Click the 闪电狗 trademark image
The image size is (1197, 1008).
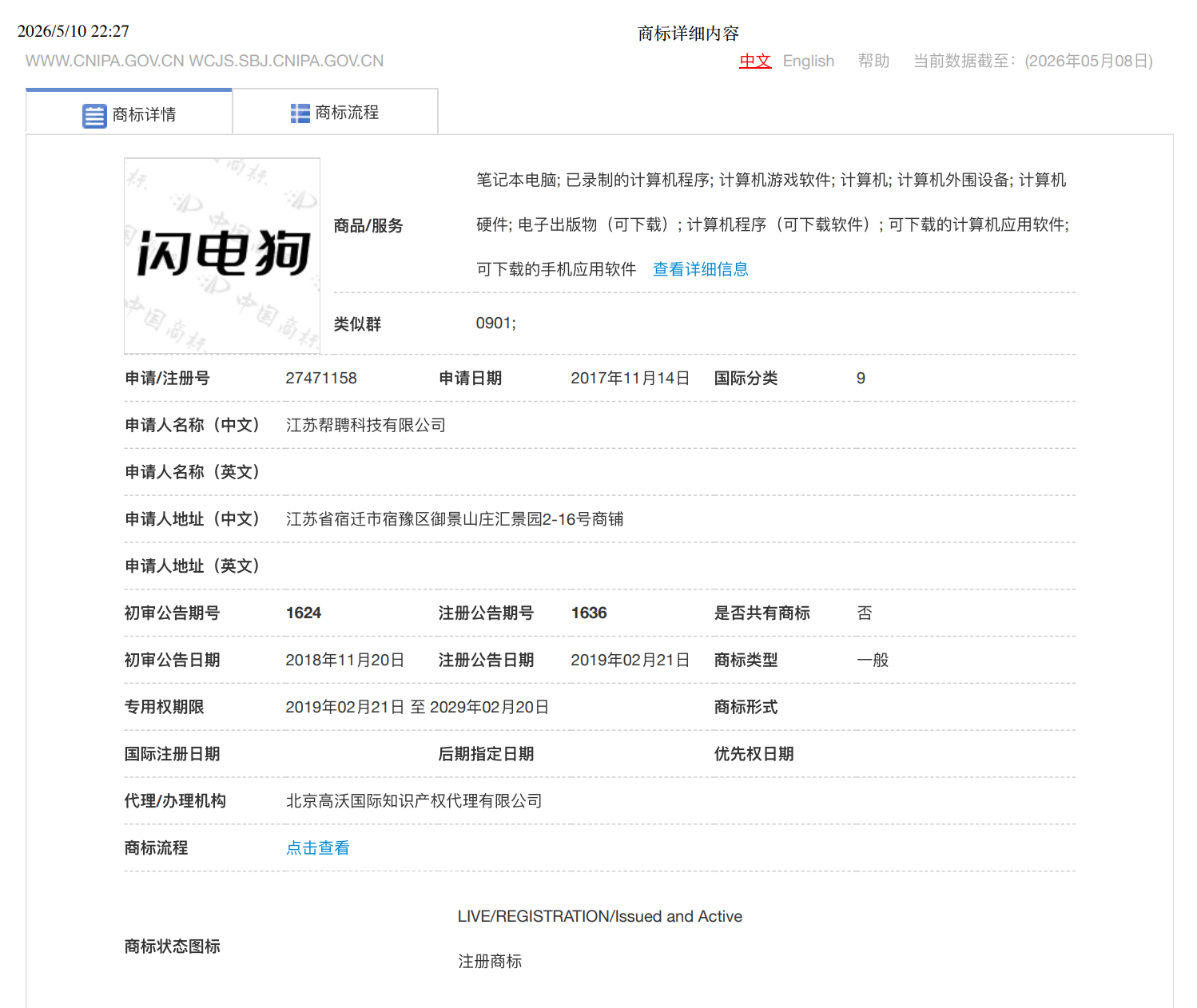click(x=222, y=256)
